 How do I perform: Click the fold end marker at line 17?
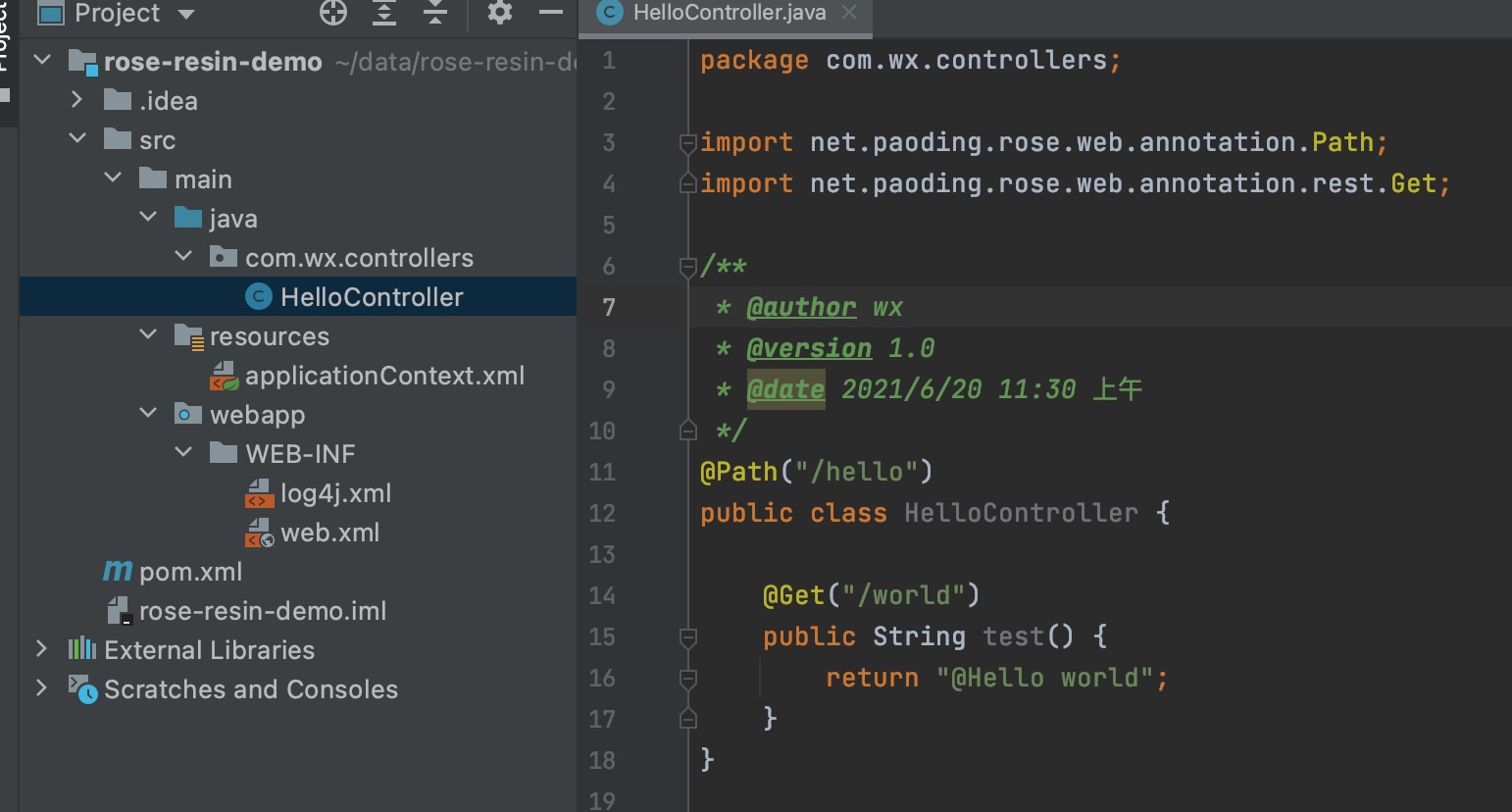688,720
